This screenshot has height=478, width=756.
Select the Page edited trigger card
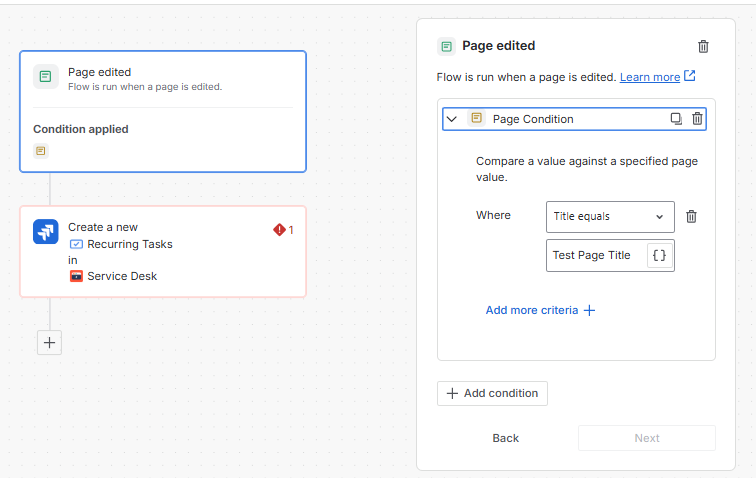163,111
